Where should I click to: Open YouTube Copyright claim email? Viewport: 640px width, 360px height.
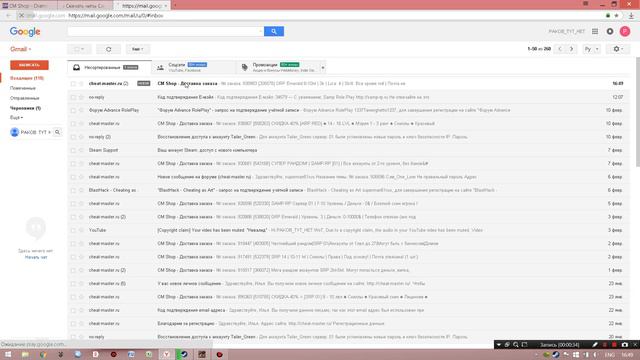(349, 230)
